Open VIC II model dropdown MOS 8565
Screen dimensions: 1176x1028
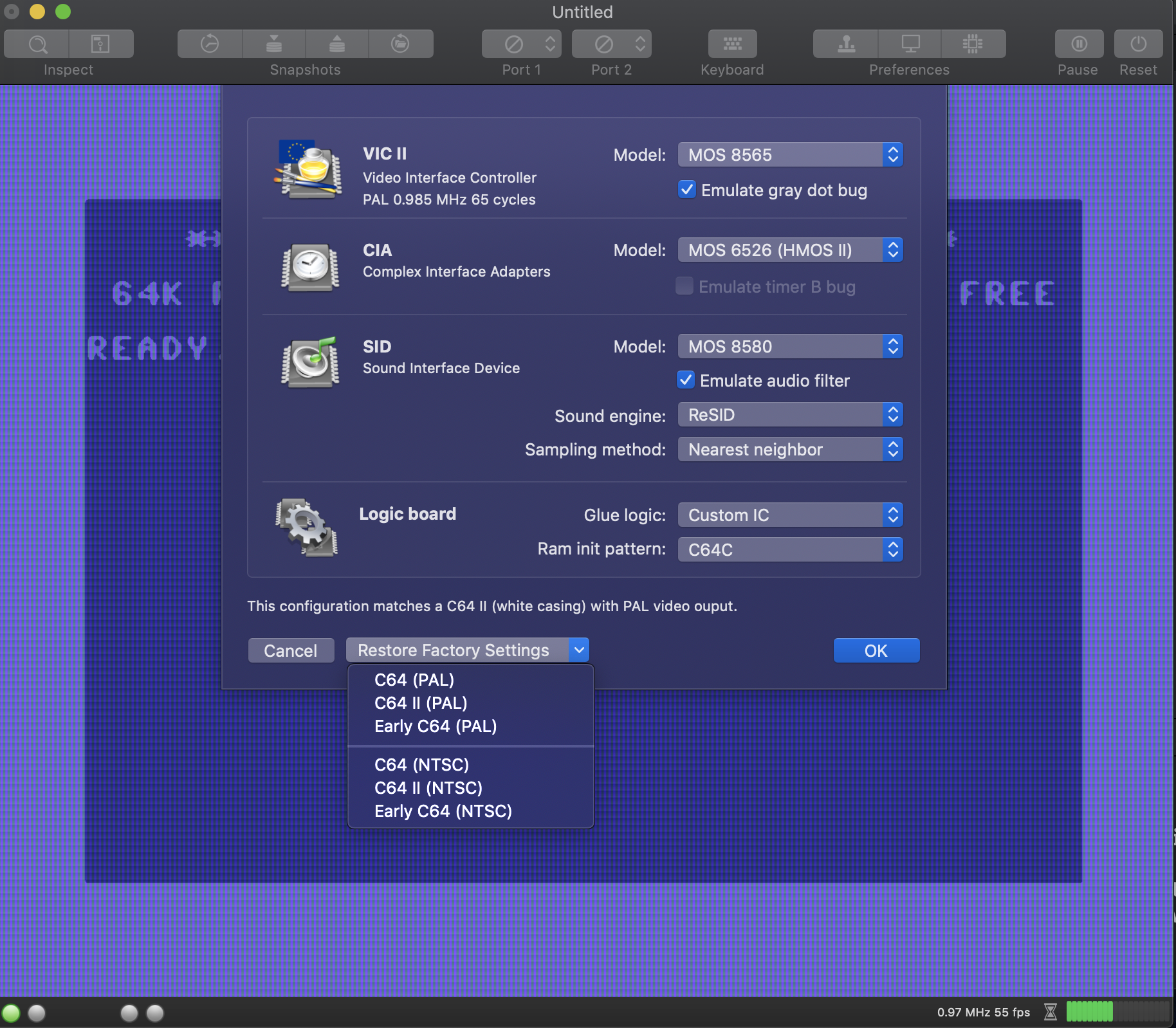click(x=790, y=154)
